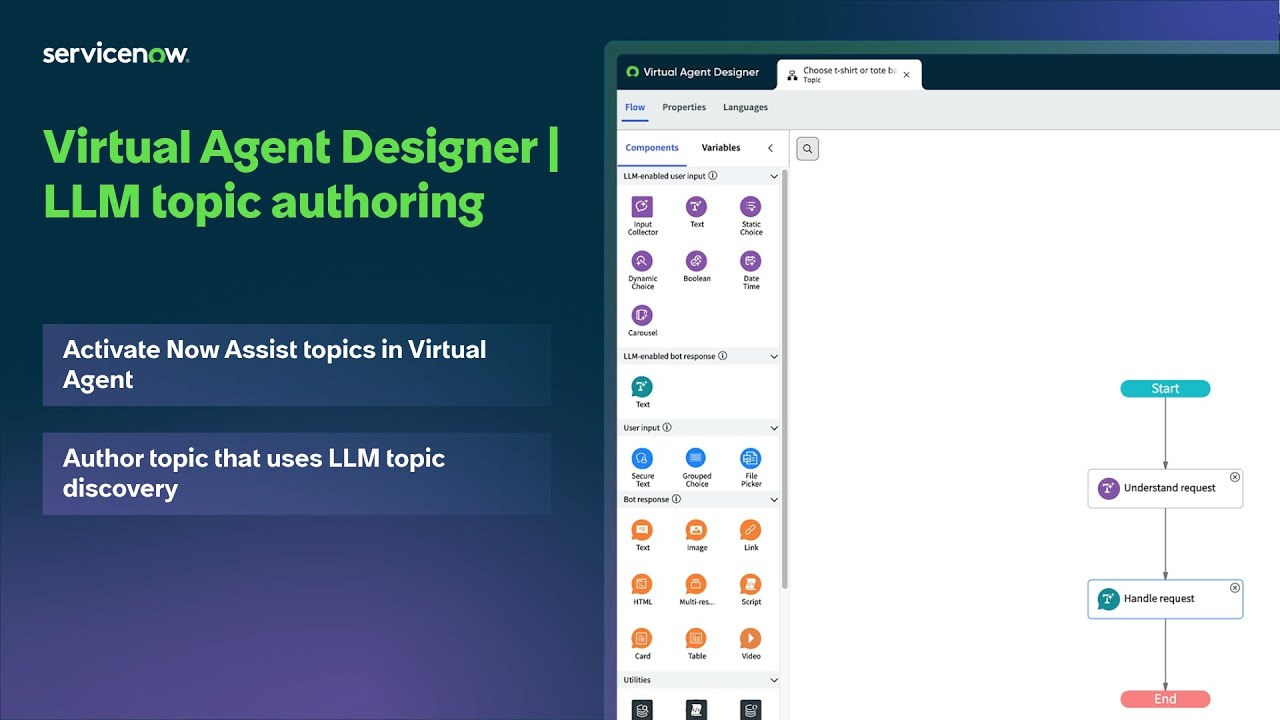Collapse the LLM-enabled user input section

(774, 176)
